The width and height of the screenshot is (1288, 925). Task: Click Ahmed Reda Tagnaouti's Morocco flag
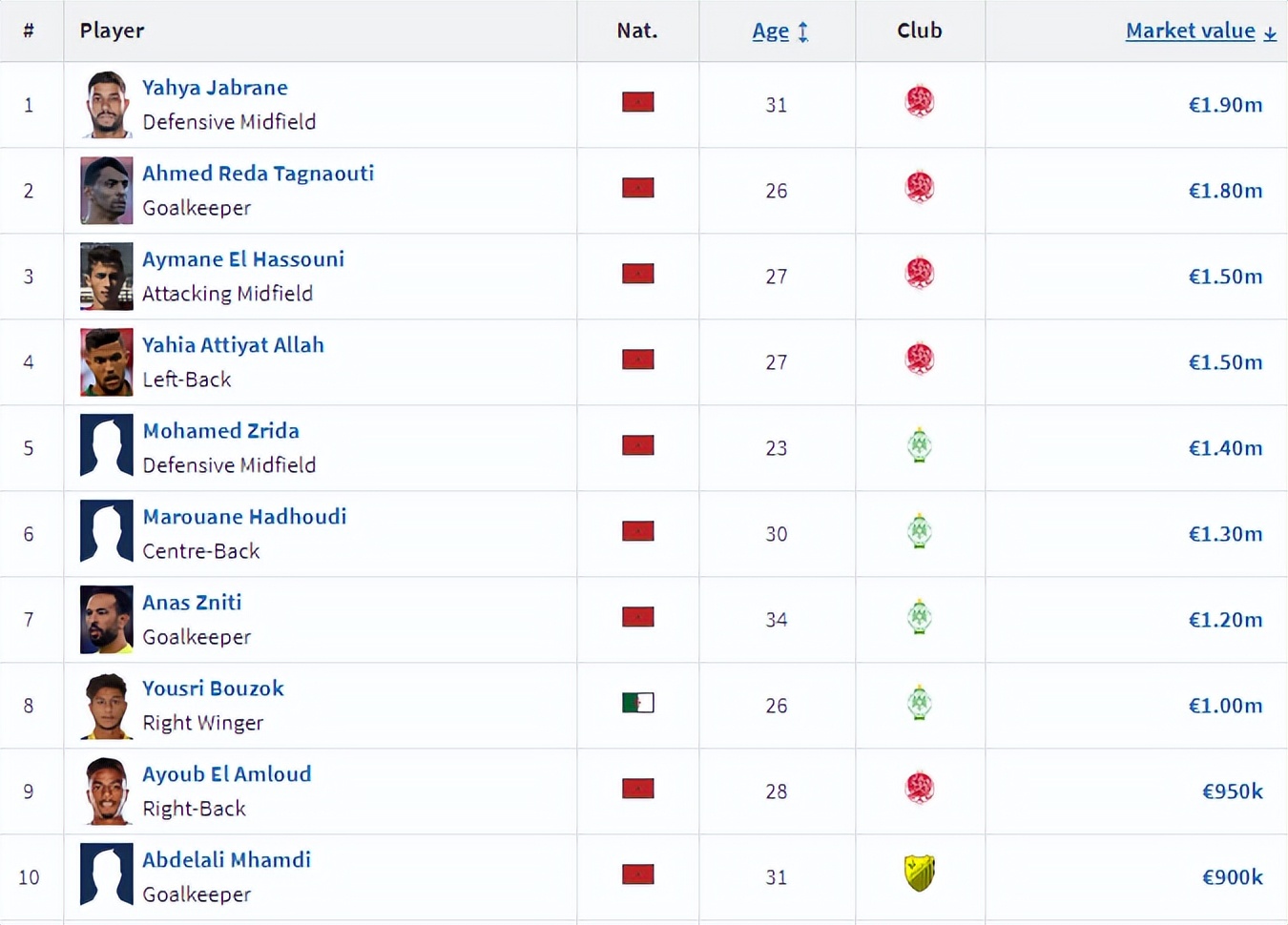(x=637, y=188)
